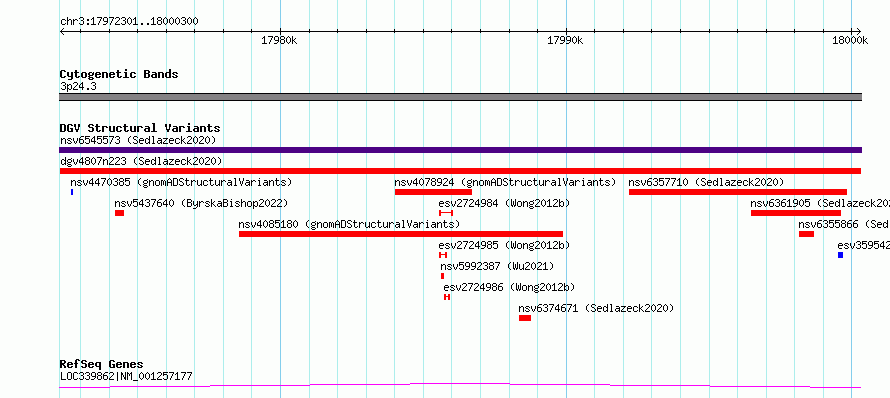Select the esv2724984 variant glyph
The width and height of the screenshot is (890, 398).
click(x=446, y=213)
